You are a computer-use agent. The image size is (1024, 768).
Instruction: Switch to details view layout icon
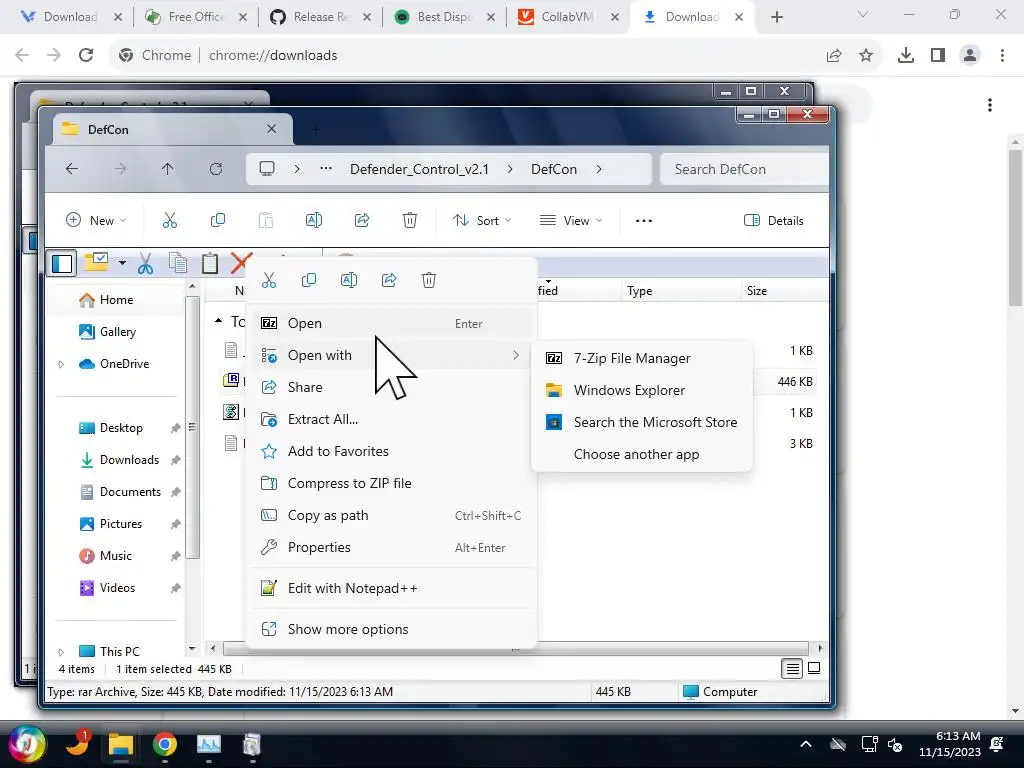(x=792, y=668)
